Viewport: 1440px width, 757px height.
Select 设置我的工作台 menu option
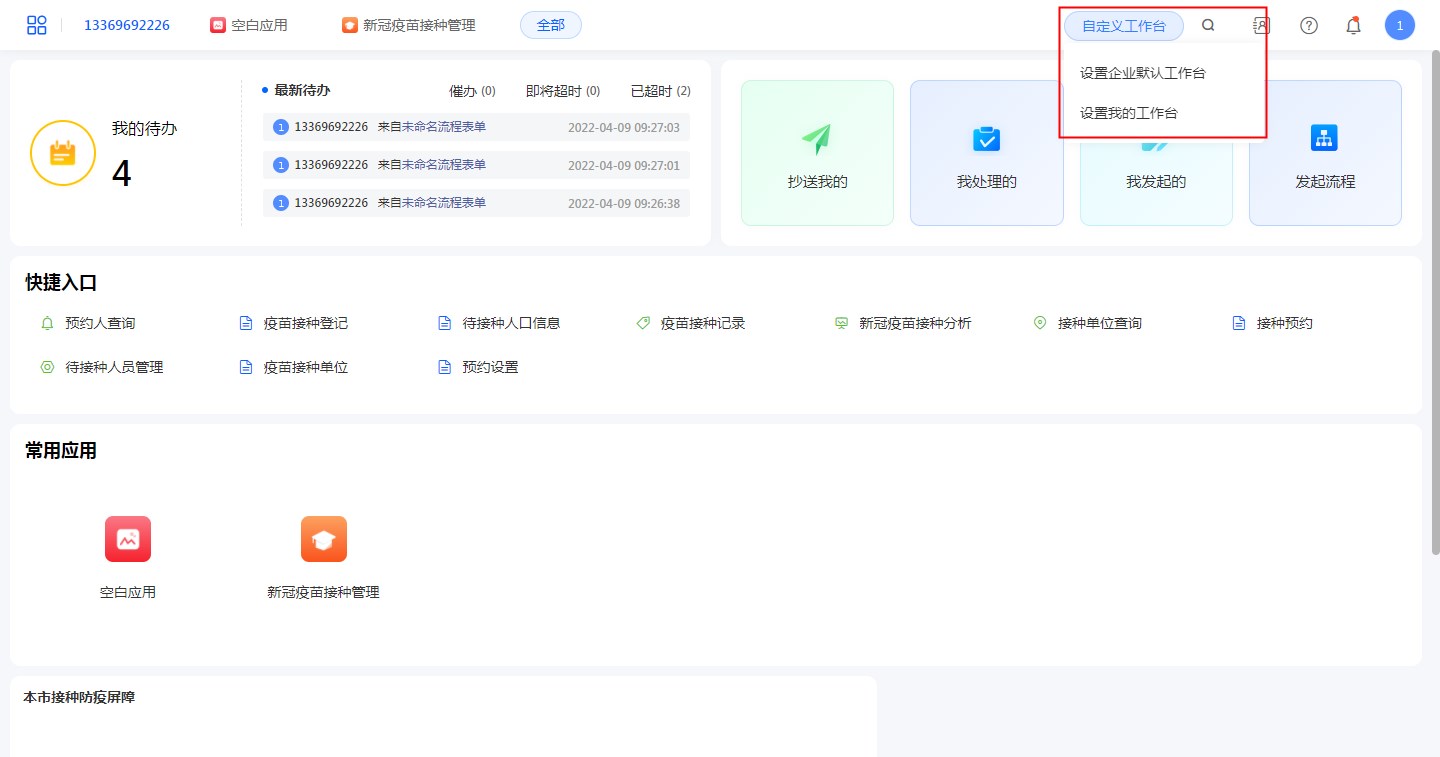click(1128, 113)
